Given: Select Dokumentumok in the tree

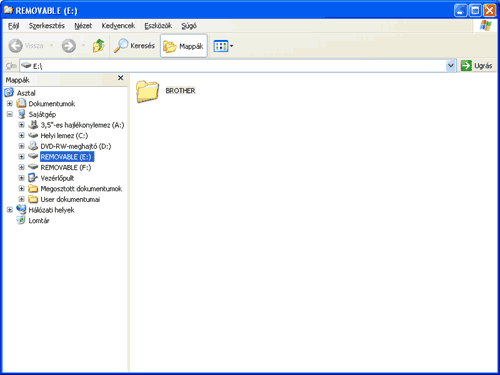Looking at the screenshot, I should [52, 104].
